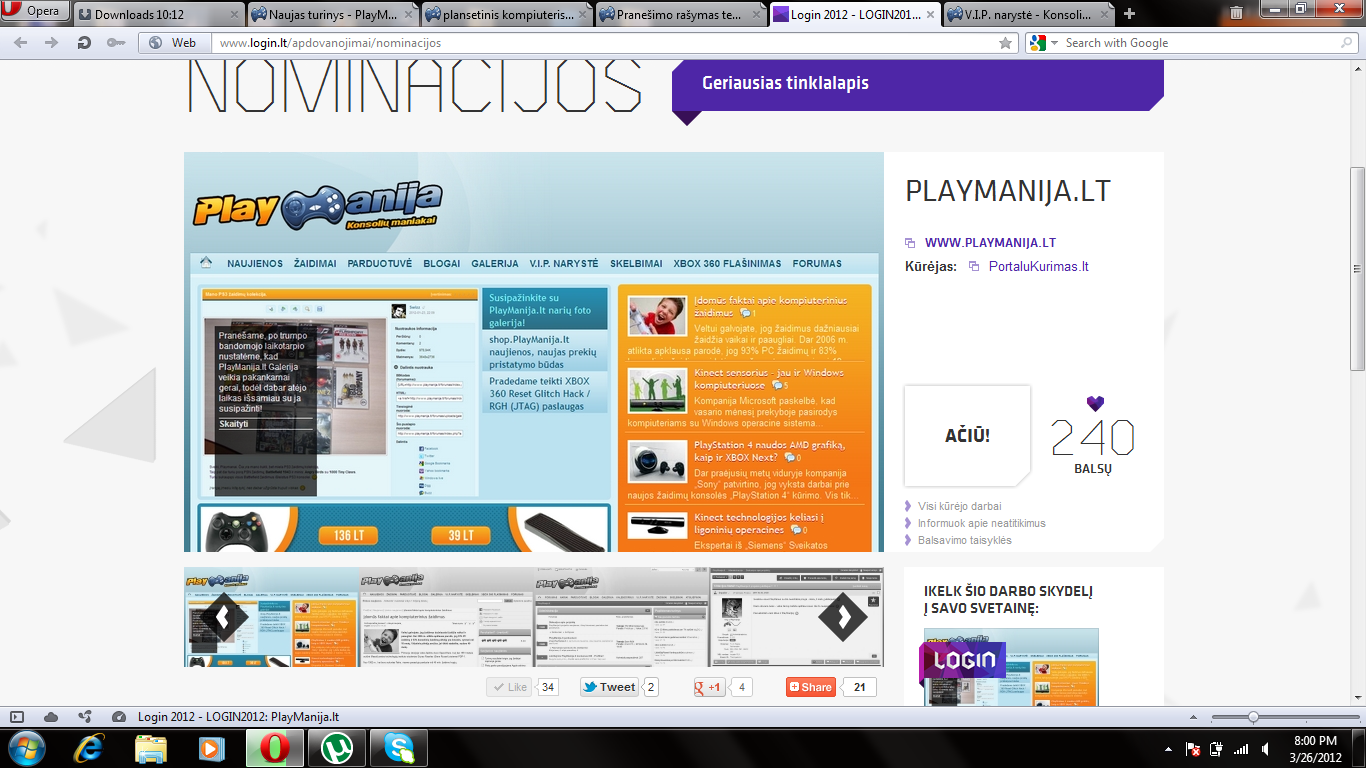Open the clock showing 8:00 PM
The image size is (1366, 768).
tap(1314, 748)
